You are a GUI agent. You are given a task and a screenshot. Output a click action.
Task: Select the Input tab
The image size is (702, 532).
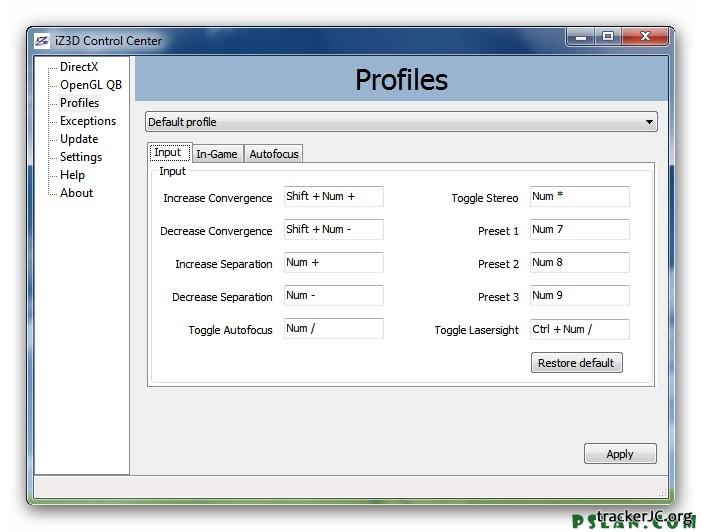click(168, 152)
